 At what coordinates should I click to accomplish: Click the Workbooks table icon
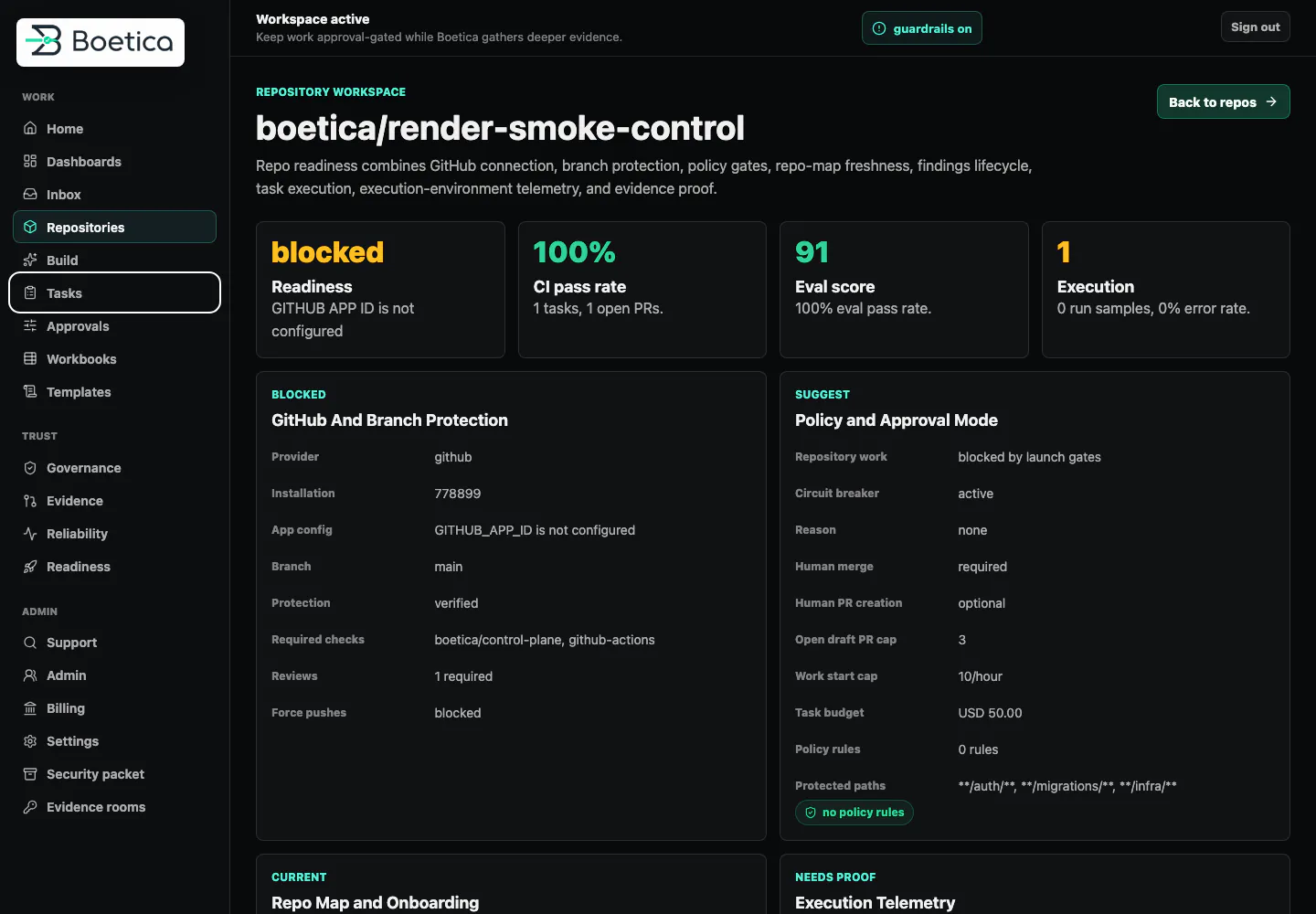coord(30,359)
